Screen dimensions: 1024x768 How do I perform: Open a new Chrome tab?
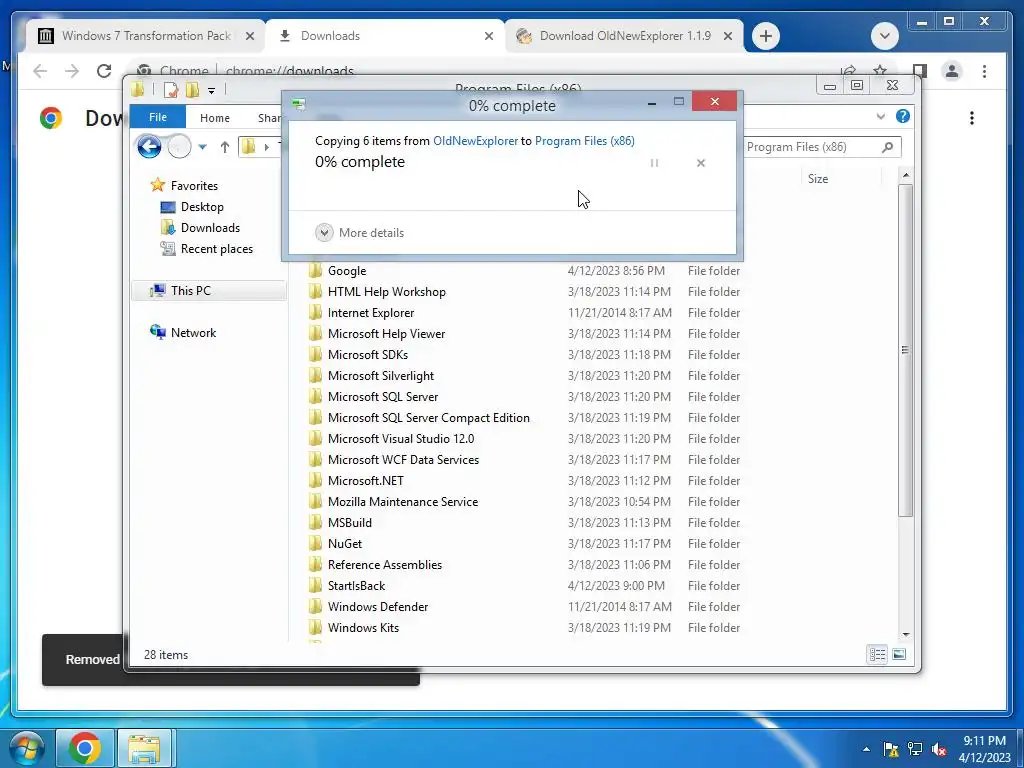(x=766, y=36)
